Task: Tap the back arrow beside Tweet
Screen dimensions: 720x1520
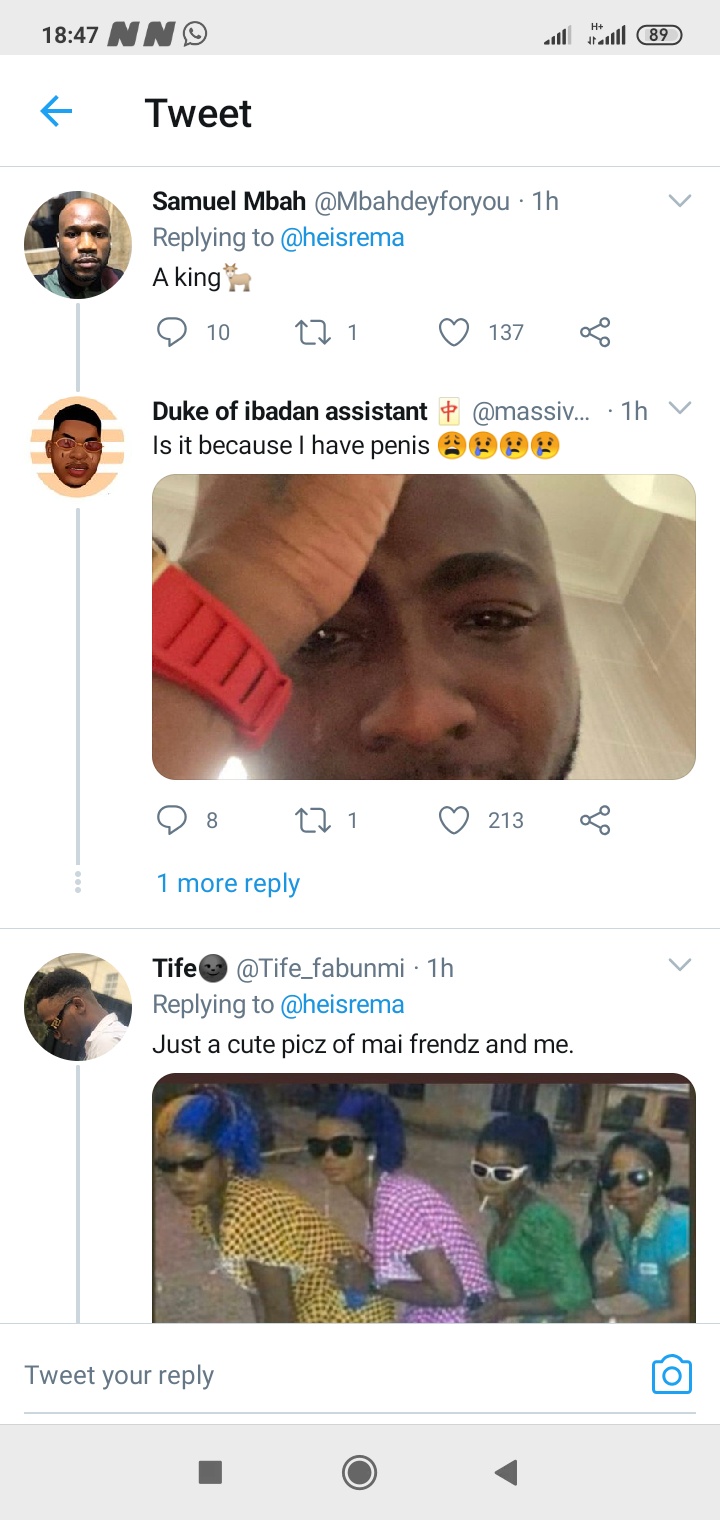Action: pyautogui.click(x=56, y=112)
